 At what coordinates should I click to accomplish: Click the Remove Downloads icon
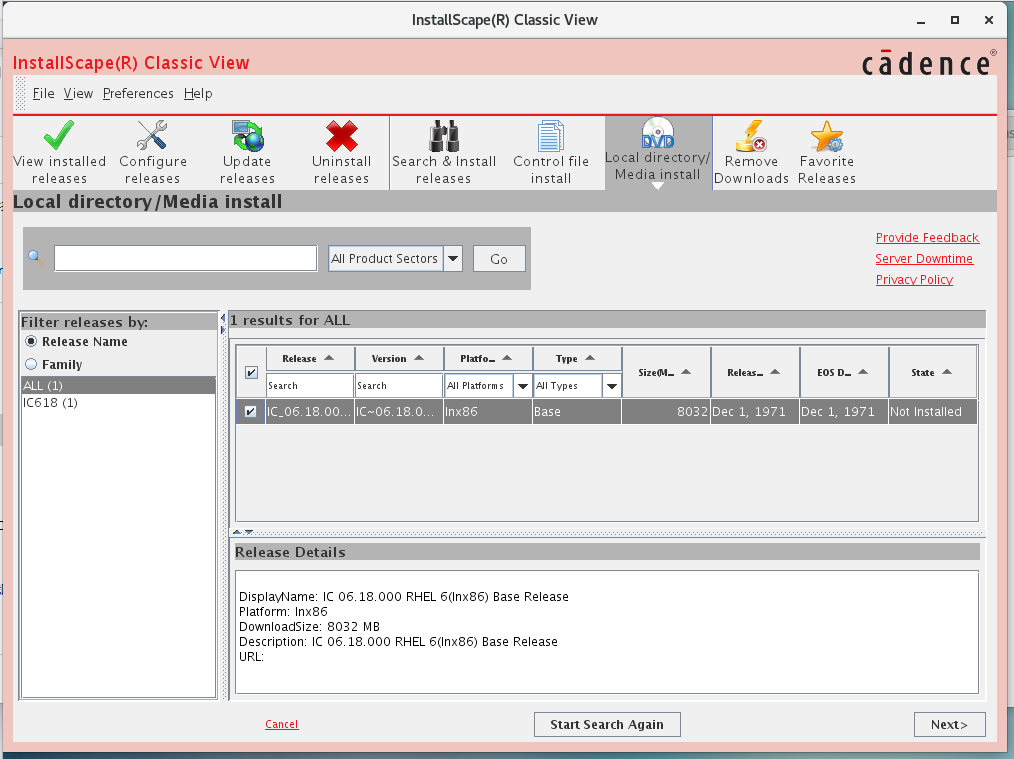[751, 136]
